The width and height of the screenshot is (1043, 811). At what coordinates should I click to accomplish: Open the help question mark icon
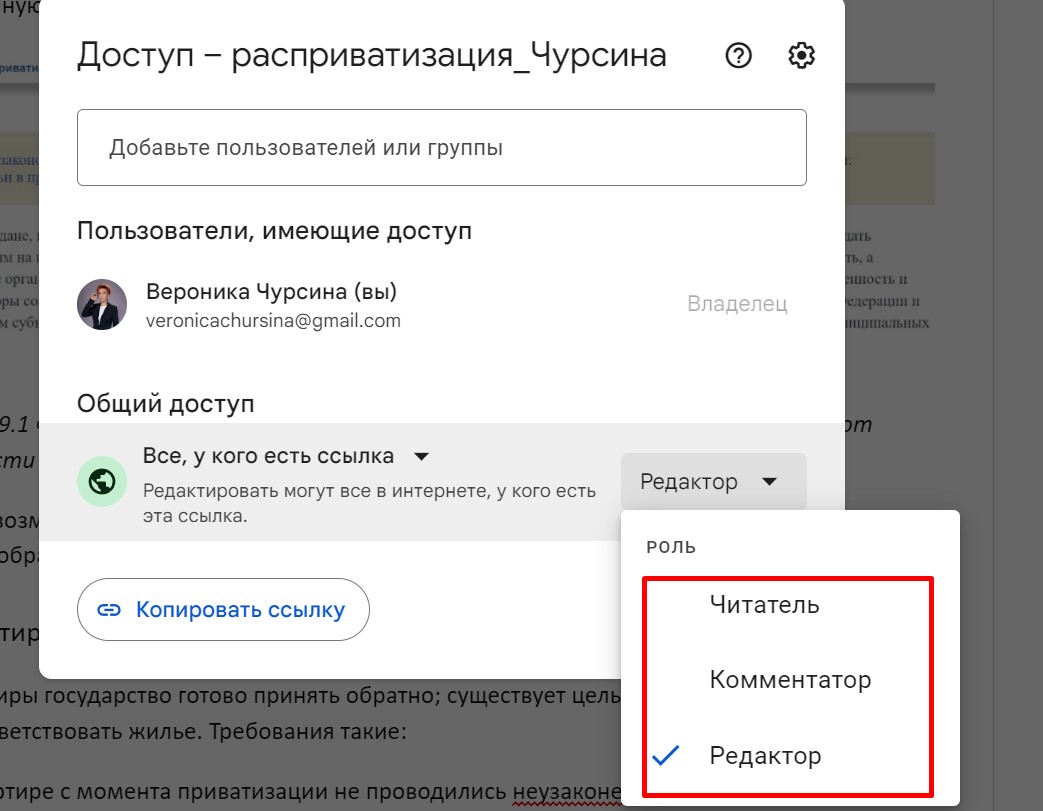(x=738, y=57)
